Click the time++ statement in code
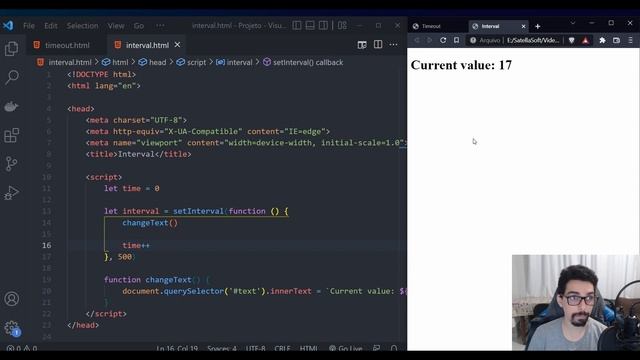This screenshot has height=360, width=640. pyautogui.click(x=136, y=245)
